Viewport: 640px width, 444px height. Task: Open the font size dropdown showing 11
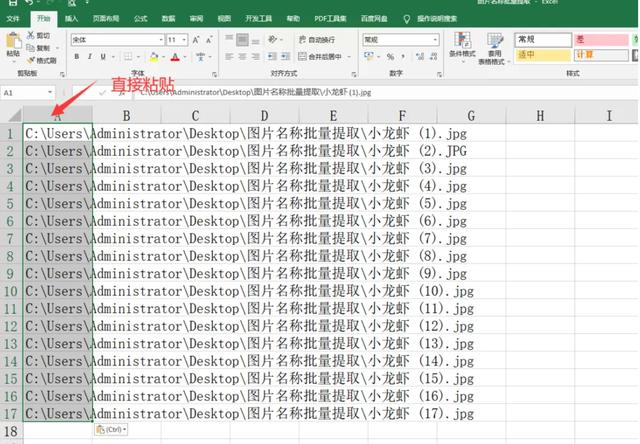coord(184,40)
